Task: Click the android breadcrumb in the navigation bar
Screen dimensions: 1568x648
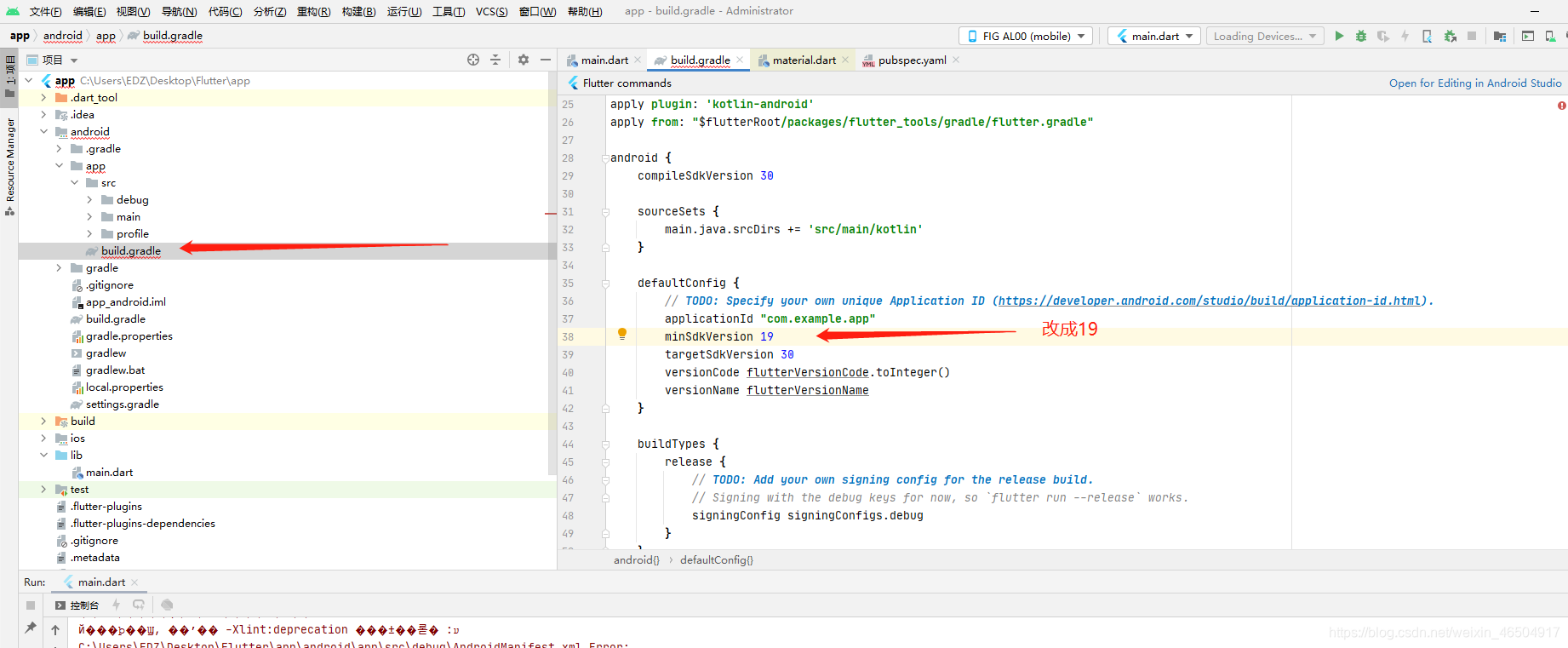Action: tap(63, 36)
